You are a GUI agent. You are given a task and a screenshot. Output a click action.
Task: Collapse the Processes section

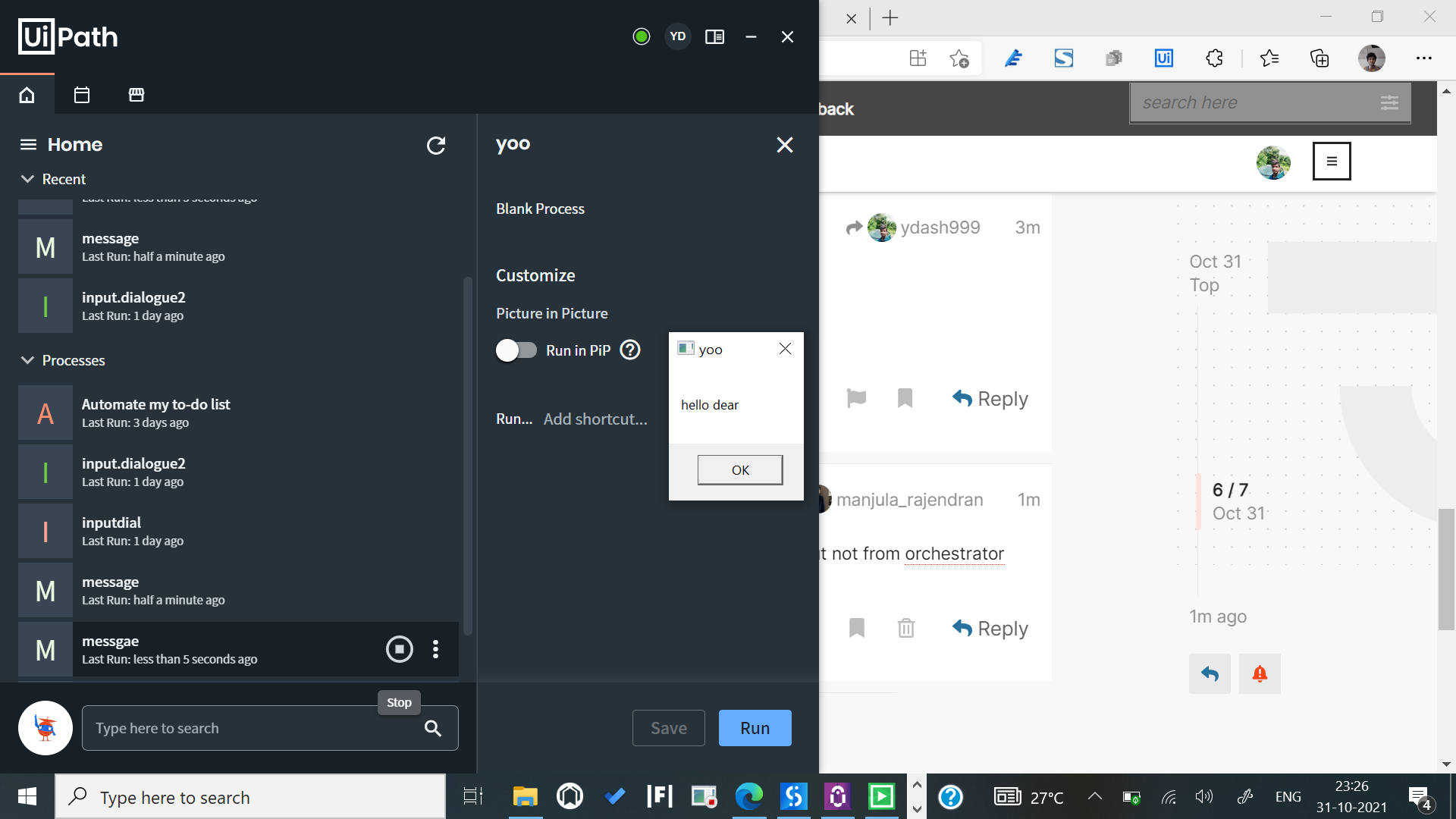(x=28, y=360)
